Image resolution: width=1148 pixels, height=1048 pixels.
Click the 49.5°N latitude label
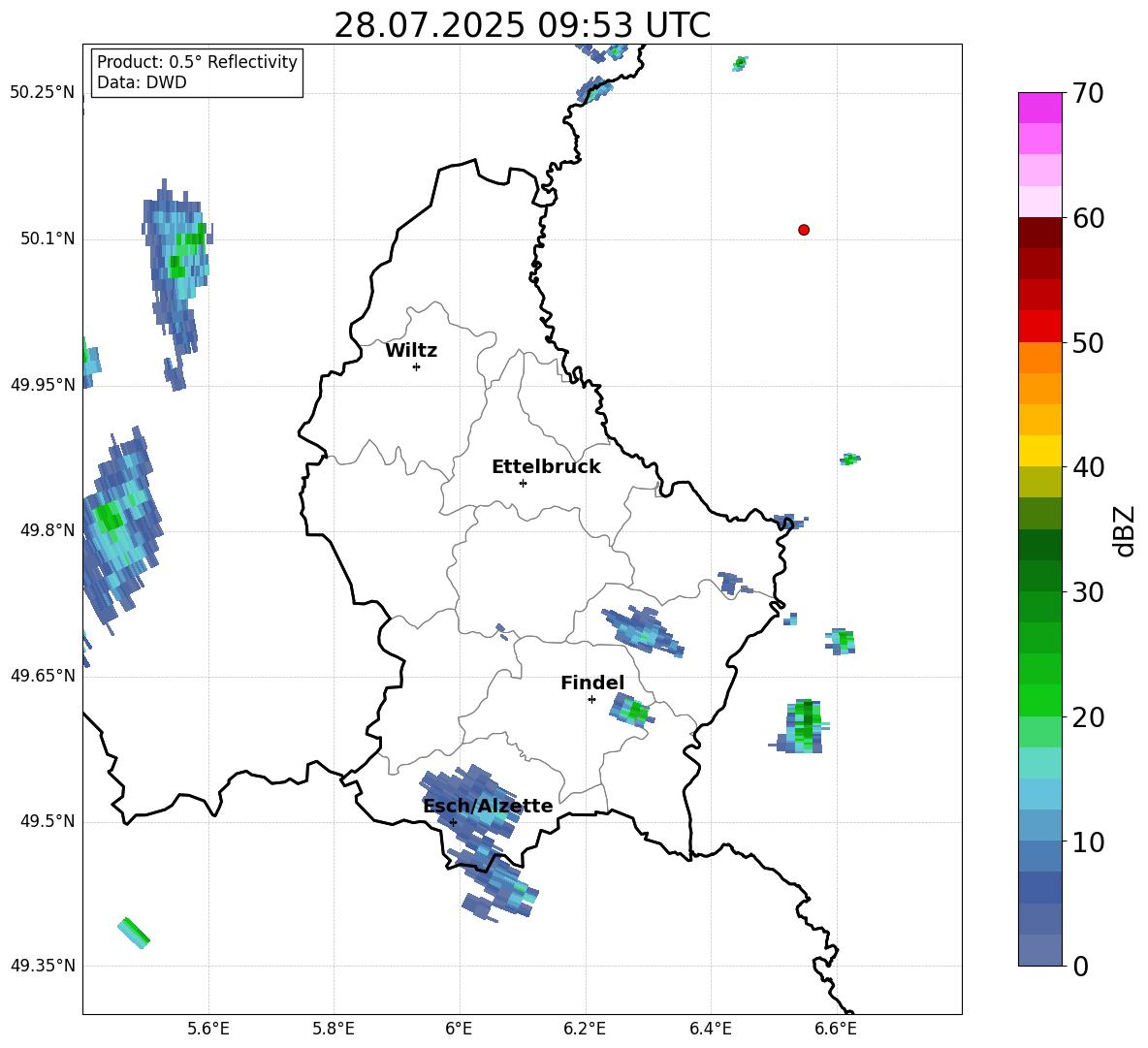[x=48, y=821]
